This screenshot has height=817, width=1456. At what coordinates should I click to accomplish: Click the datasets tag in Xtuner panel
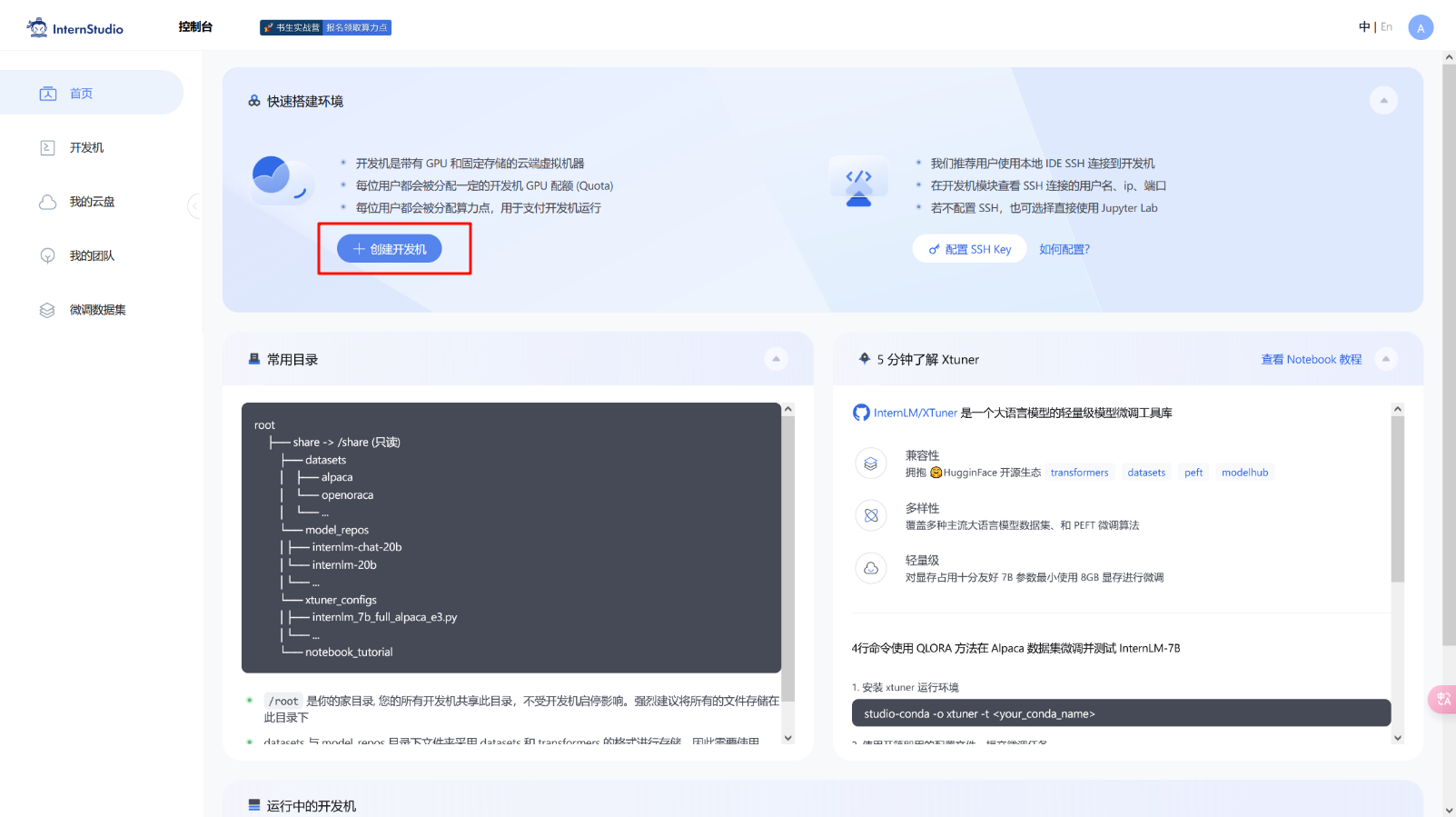1146,473
